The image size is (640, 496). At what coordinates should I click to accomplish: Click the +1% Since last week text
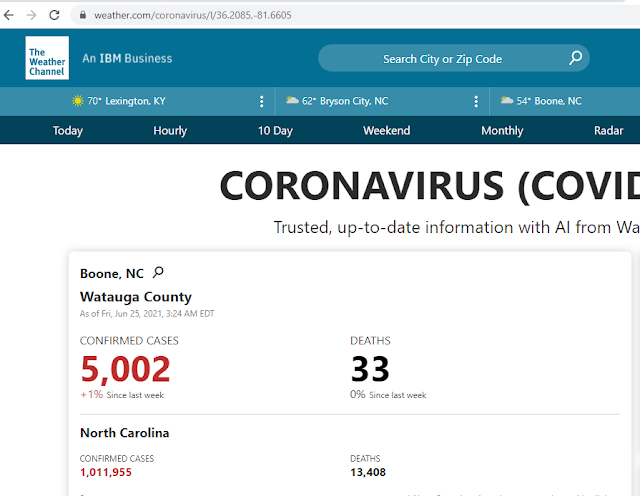(122, 395)
